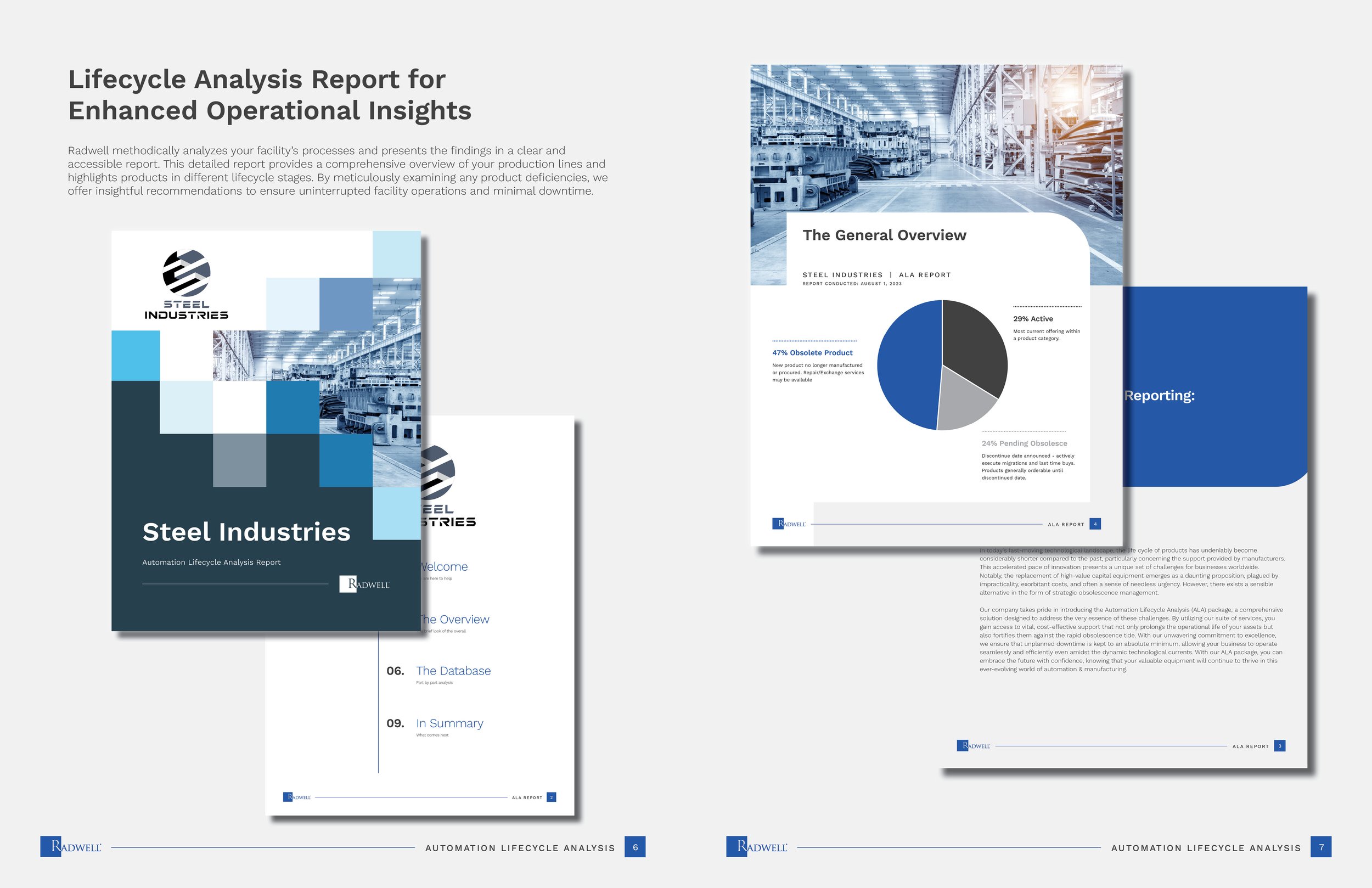The image size is (1372, 888).
Task: Select the page 3 number box on the Reporting page
Action: pyautogui.click(x=1280, y=745)
